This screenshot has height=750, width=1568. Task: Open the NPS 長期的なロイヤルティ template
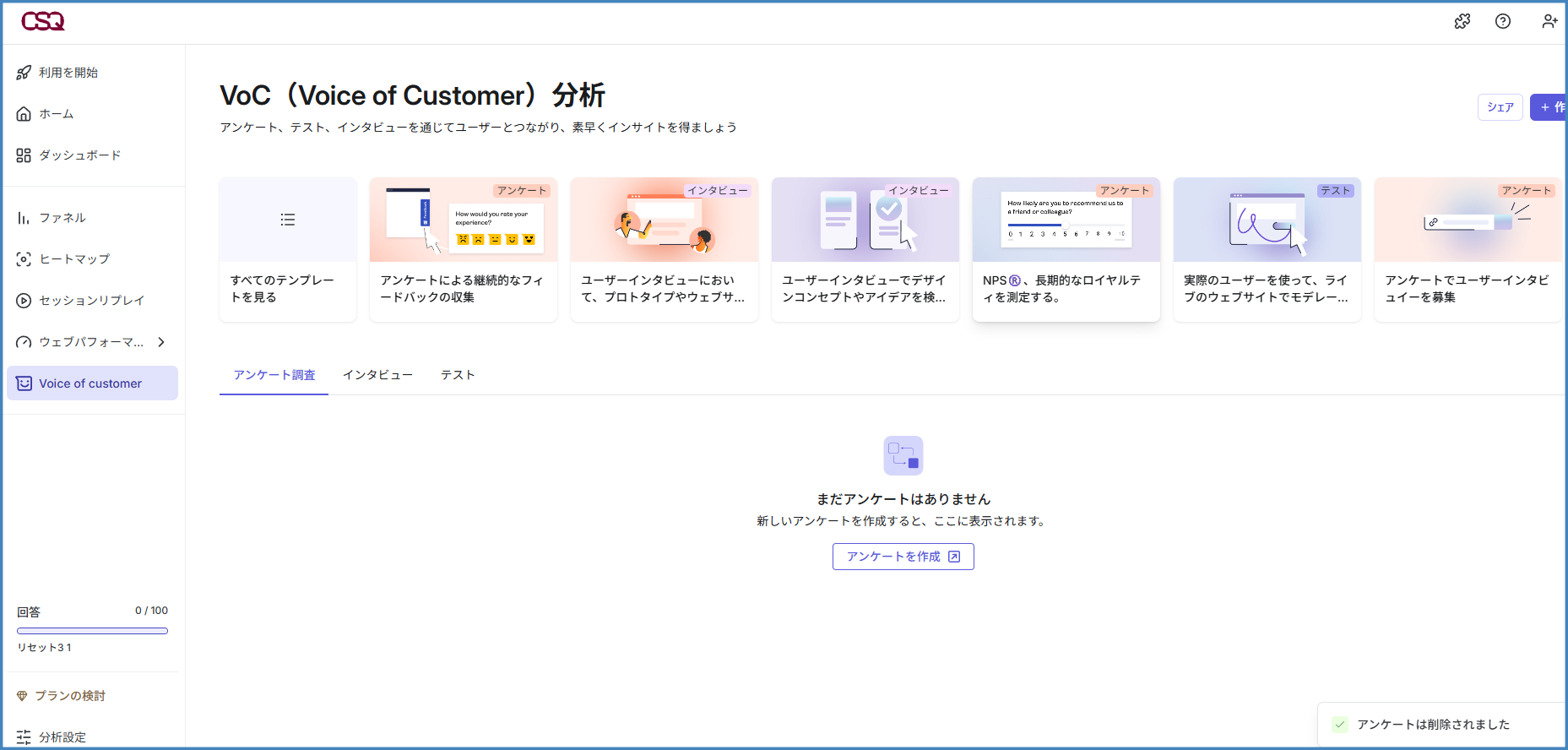(1066, 249)
